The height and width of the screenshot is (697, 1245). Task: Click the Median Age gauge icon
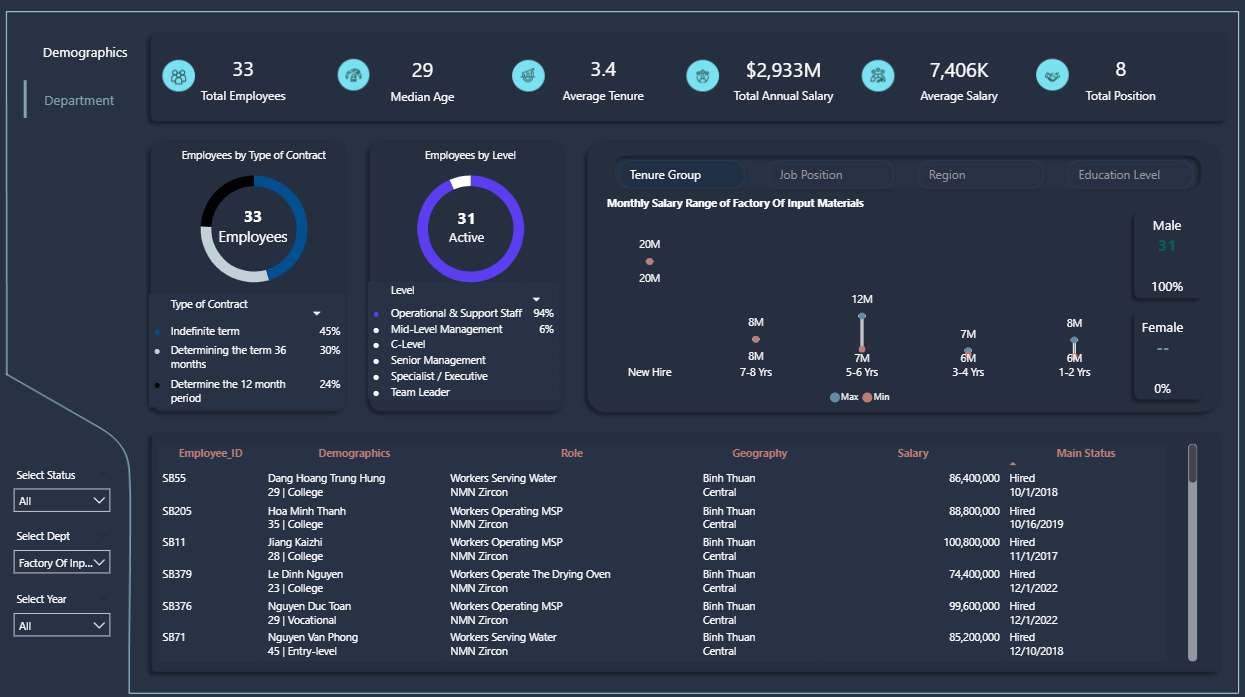click(x=354, y=76)
